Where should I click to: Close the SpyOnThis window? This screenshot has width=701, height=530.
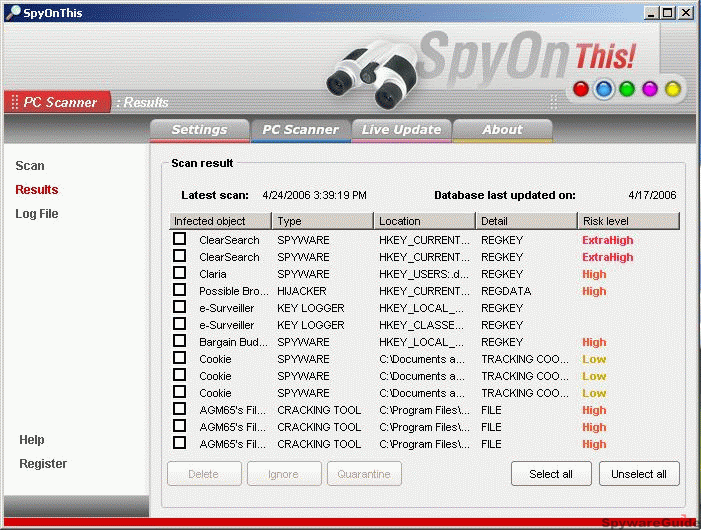coord(685,13)
